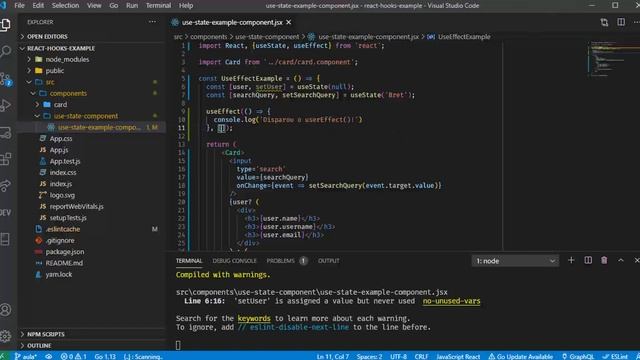Click the UseEffectExample breadcrumb
This screenshot has width=640, height=360.
coord(464,37)
